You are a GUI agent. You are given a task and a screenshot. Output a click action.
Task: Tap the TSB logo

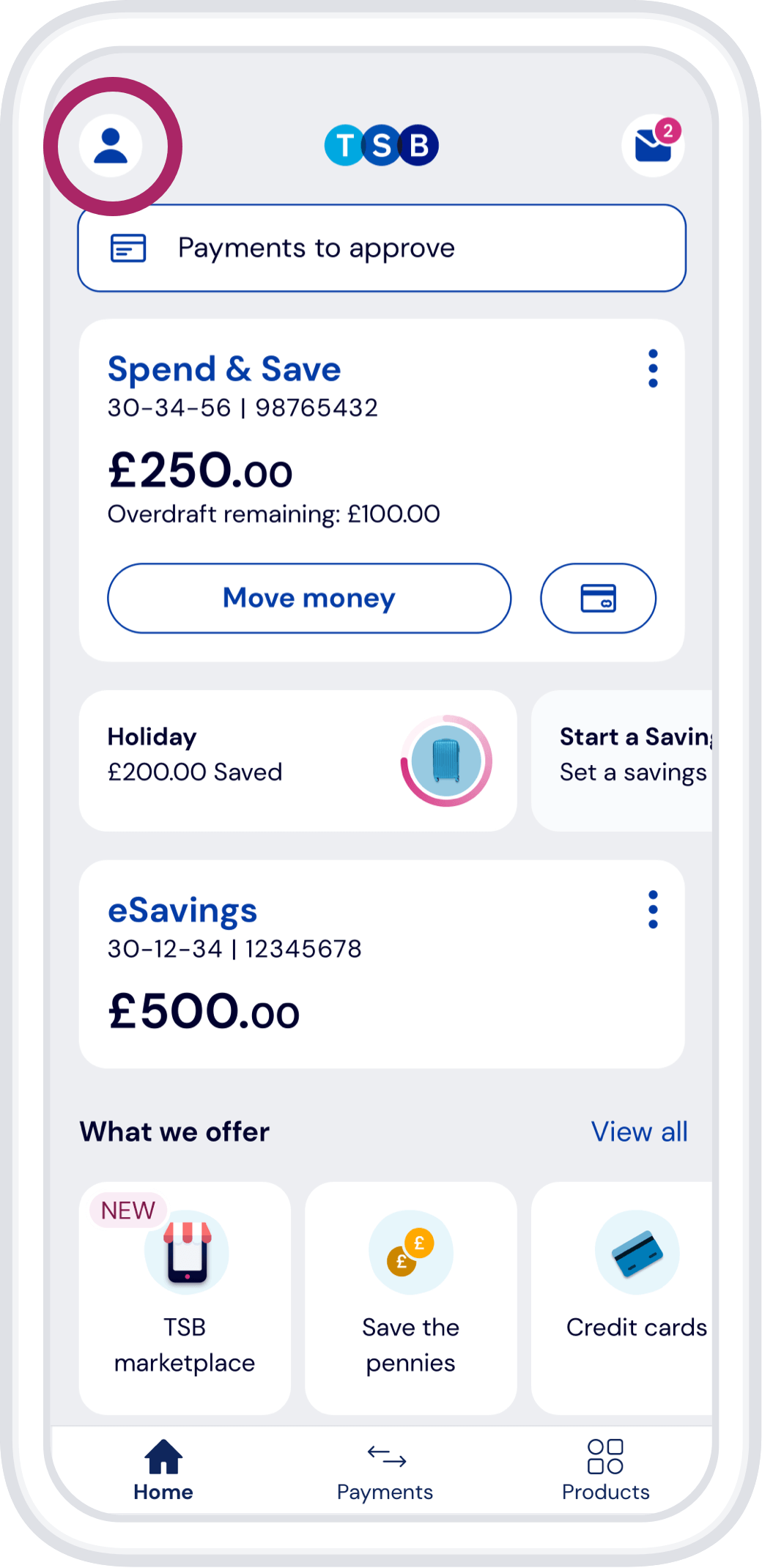coord(381,145)
